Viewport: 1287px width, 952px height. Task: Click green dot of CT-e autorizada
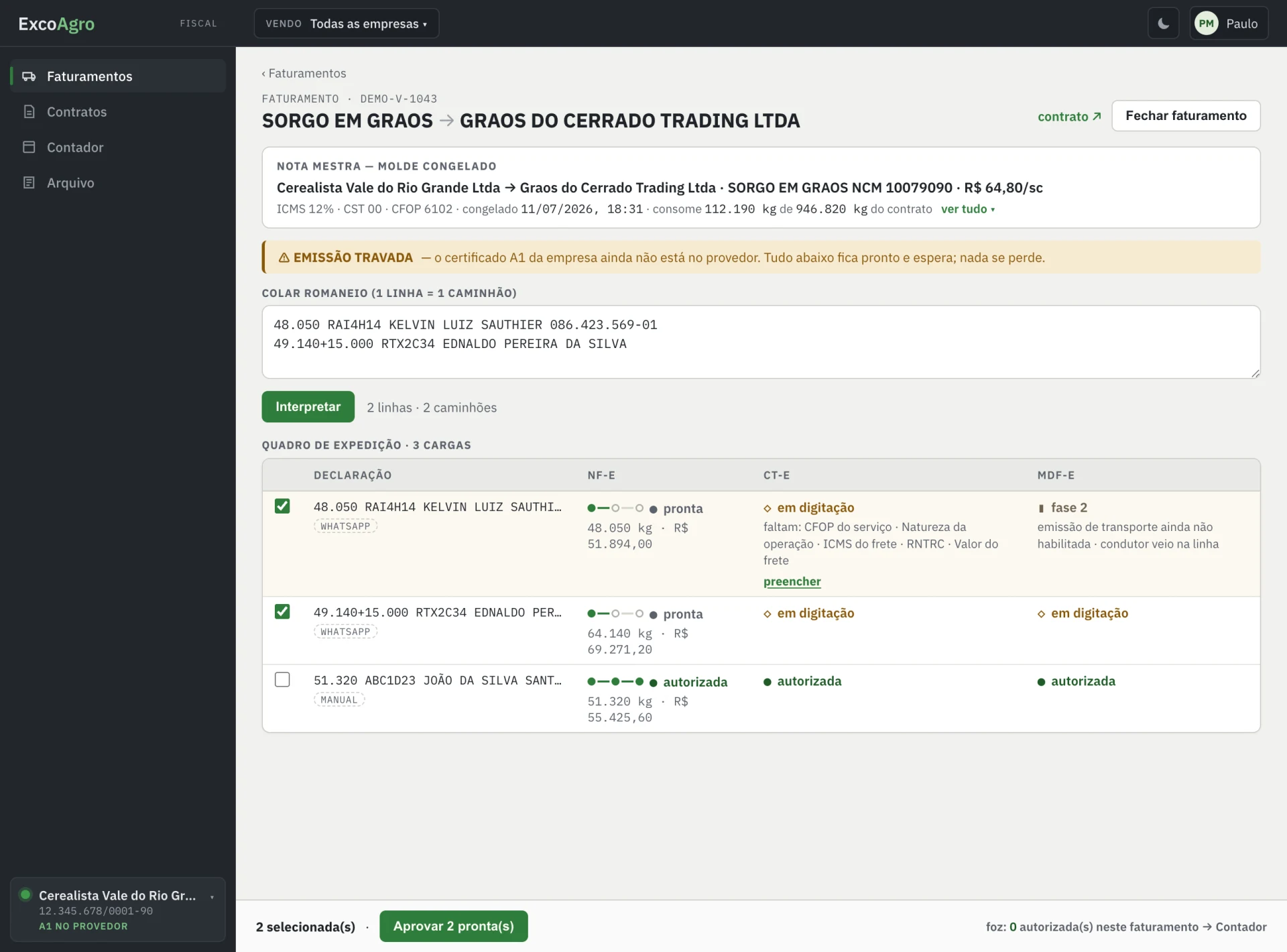point(768,682)
